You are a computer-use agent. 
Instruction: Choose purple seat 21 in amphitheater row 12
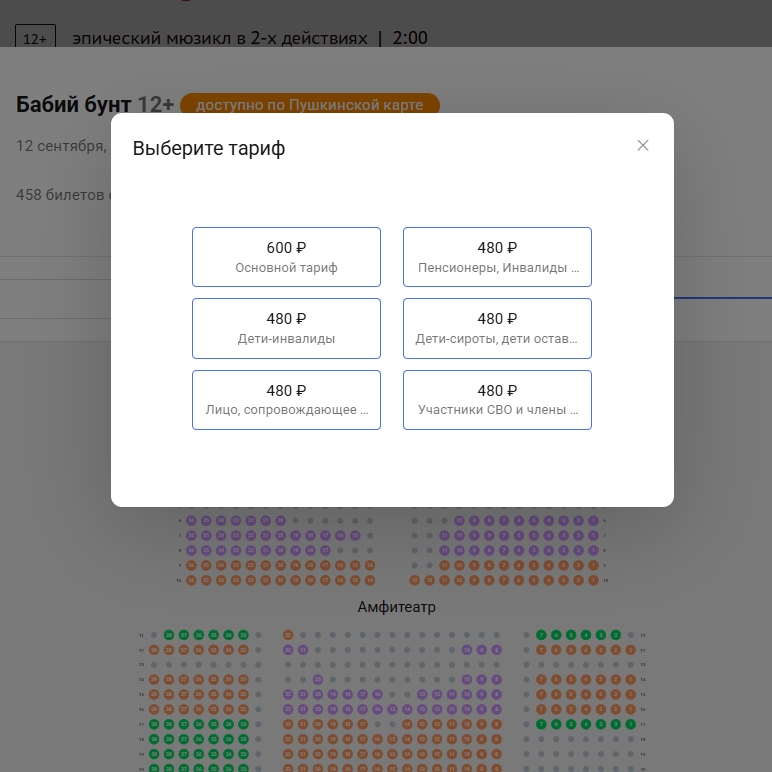303,650
